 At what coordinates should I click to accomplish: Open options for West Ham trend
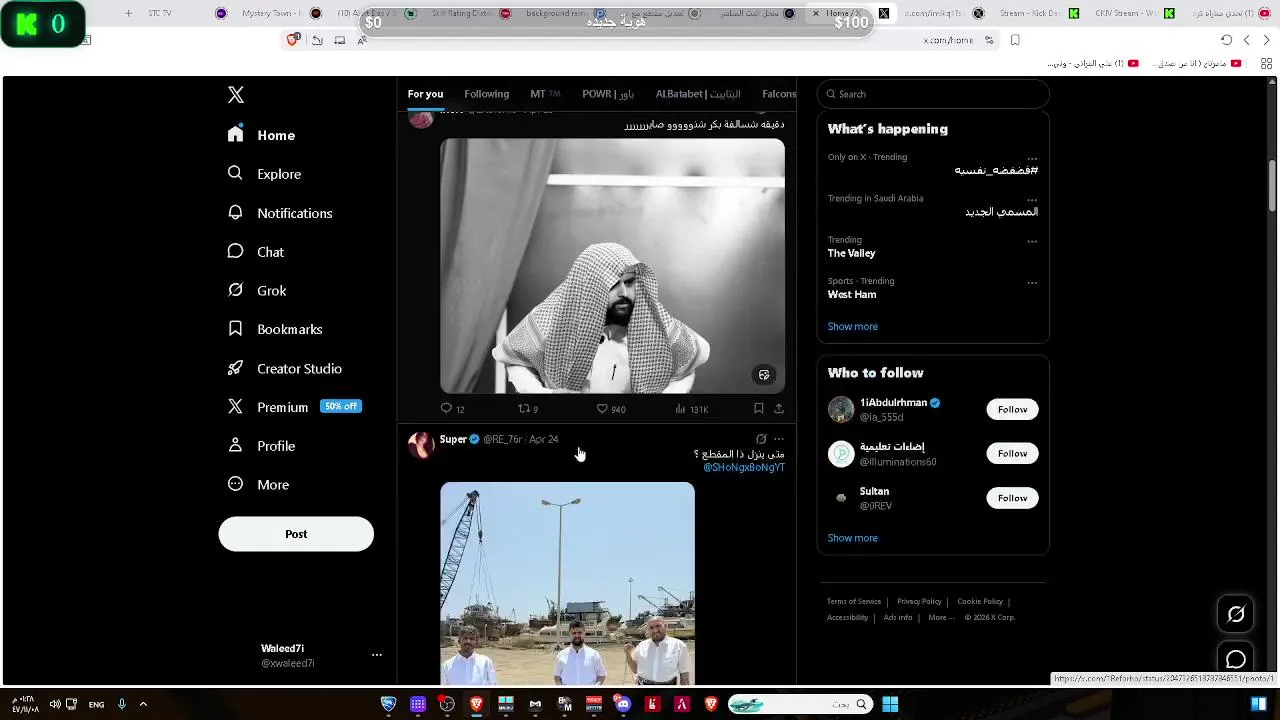tap(1032, 282)
